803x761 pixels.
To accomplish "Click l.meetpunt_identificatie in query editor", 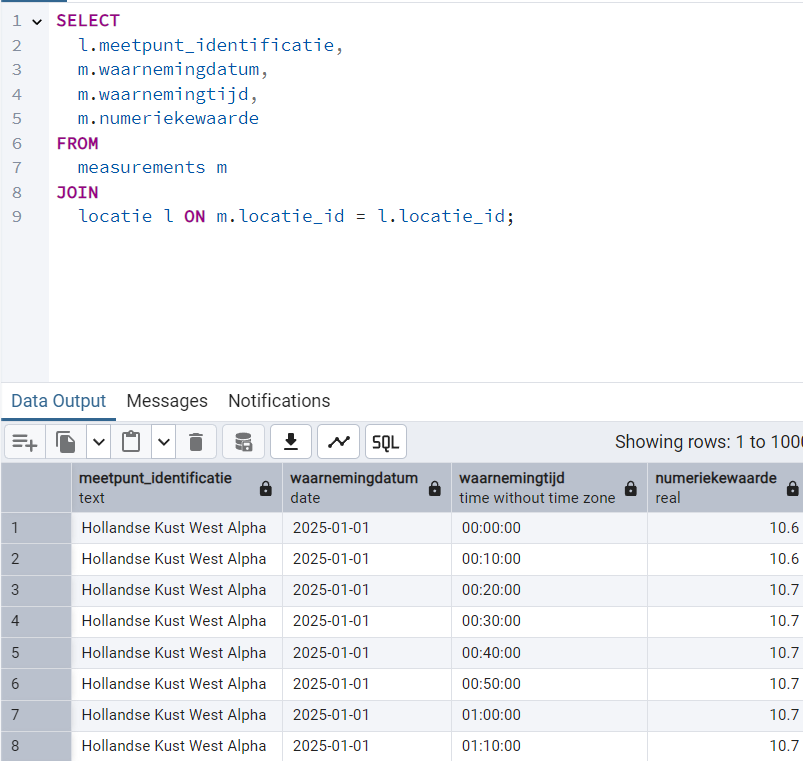I will pos(206,45).
